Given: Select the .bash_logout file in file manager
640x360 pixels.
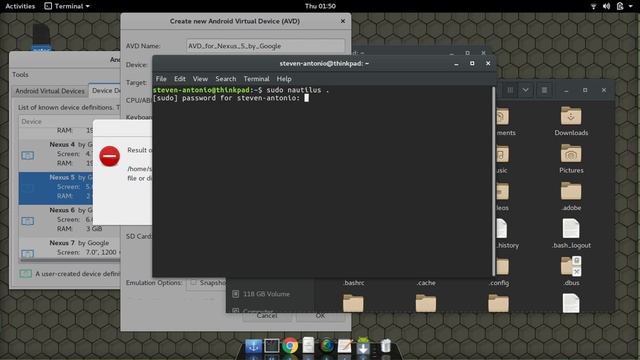Looking at the screenshot, I should click(571, 233).
